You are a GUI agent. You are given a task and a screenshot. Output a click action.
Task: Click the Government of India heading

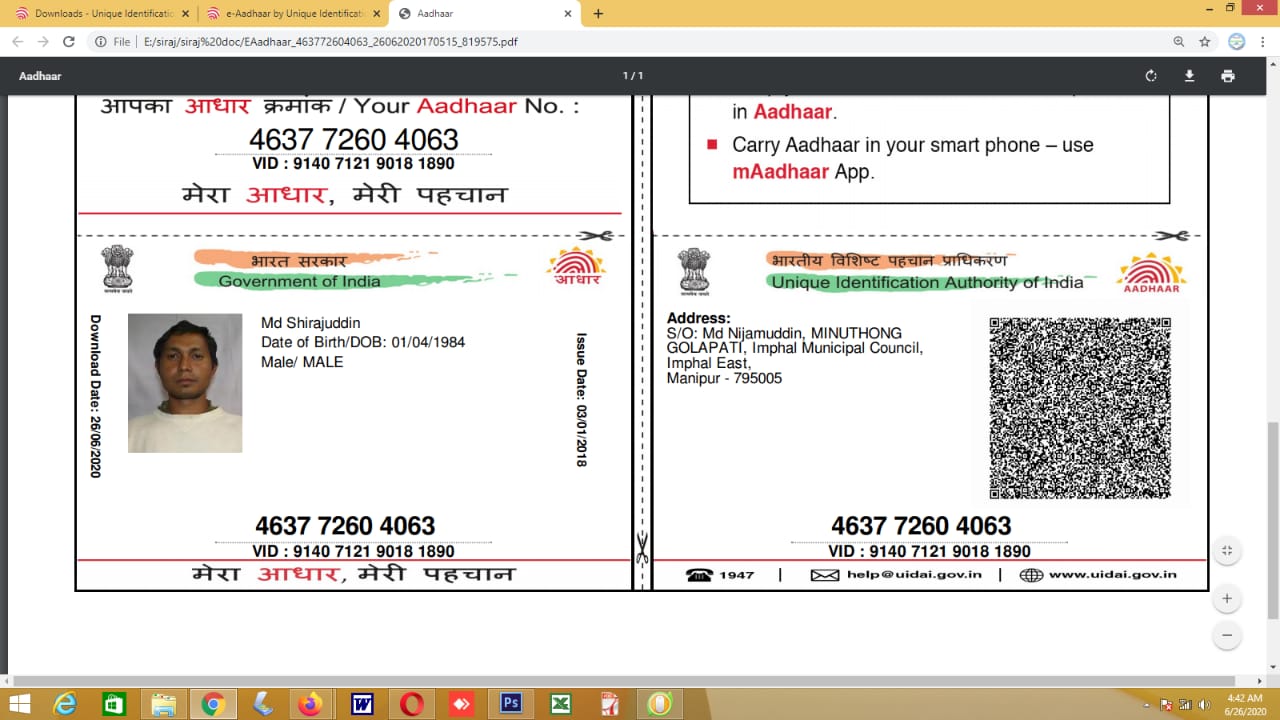point(300,281)
